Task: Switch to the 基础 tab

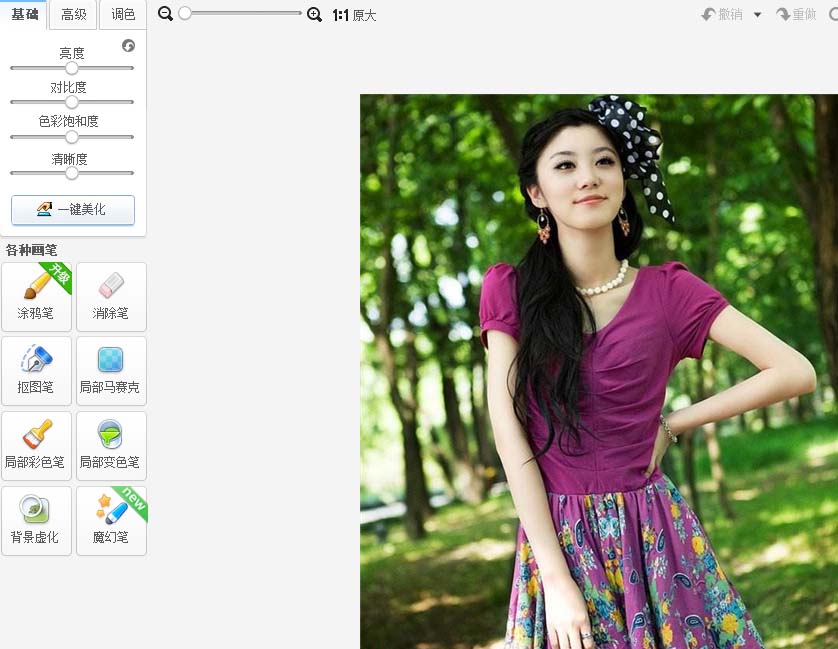Action: pyautogui.click(x=24, y=14)
